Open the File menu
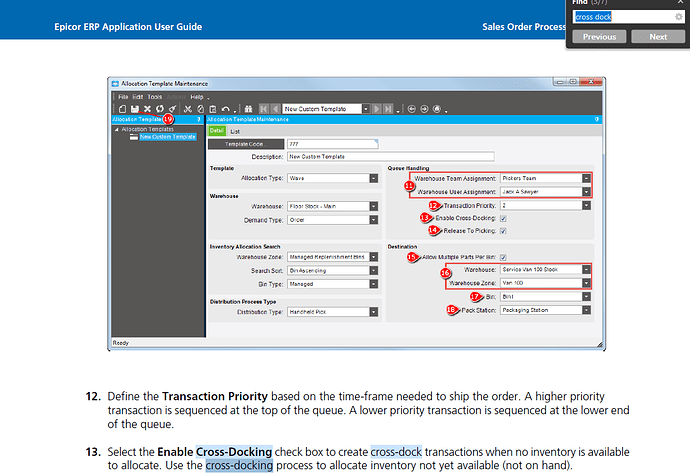Image resolution: width=690 pixels, height=476 pixels. point(123,97)
